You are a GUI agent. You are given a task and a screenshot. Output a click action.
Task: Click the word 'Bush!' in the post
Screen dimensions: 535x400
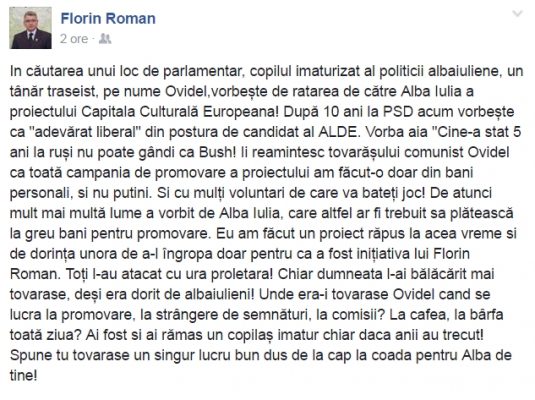pyautogui.click(x=218, y=152)
